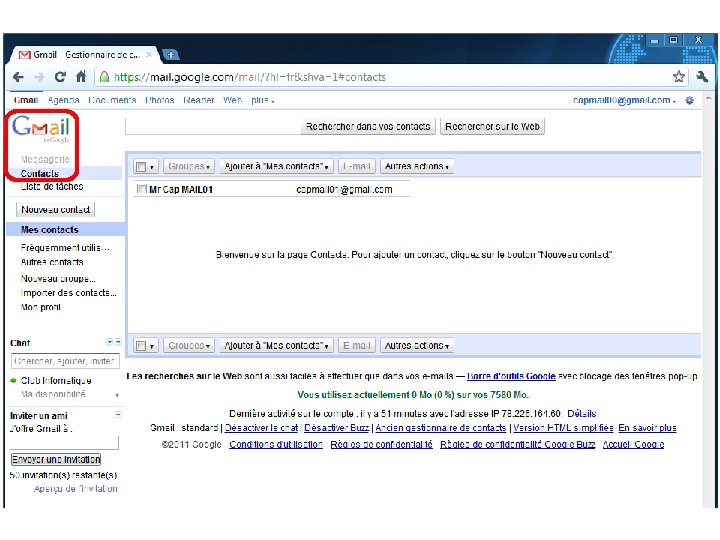Tick the top toolbar select-all checkbox
This screenshot has height=540, width=720.
(x=141, y=166)
